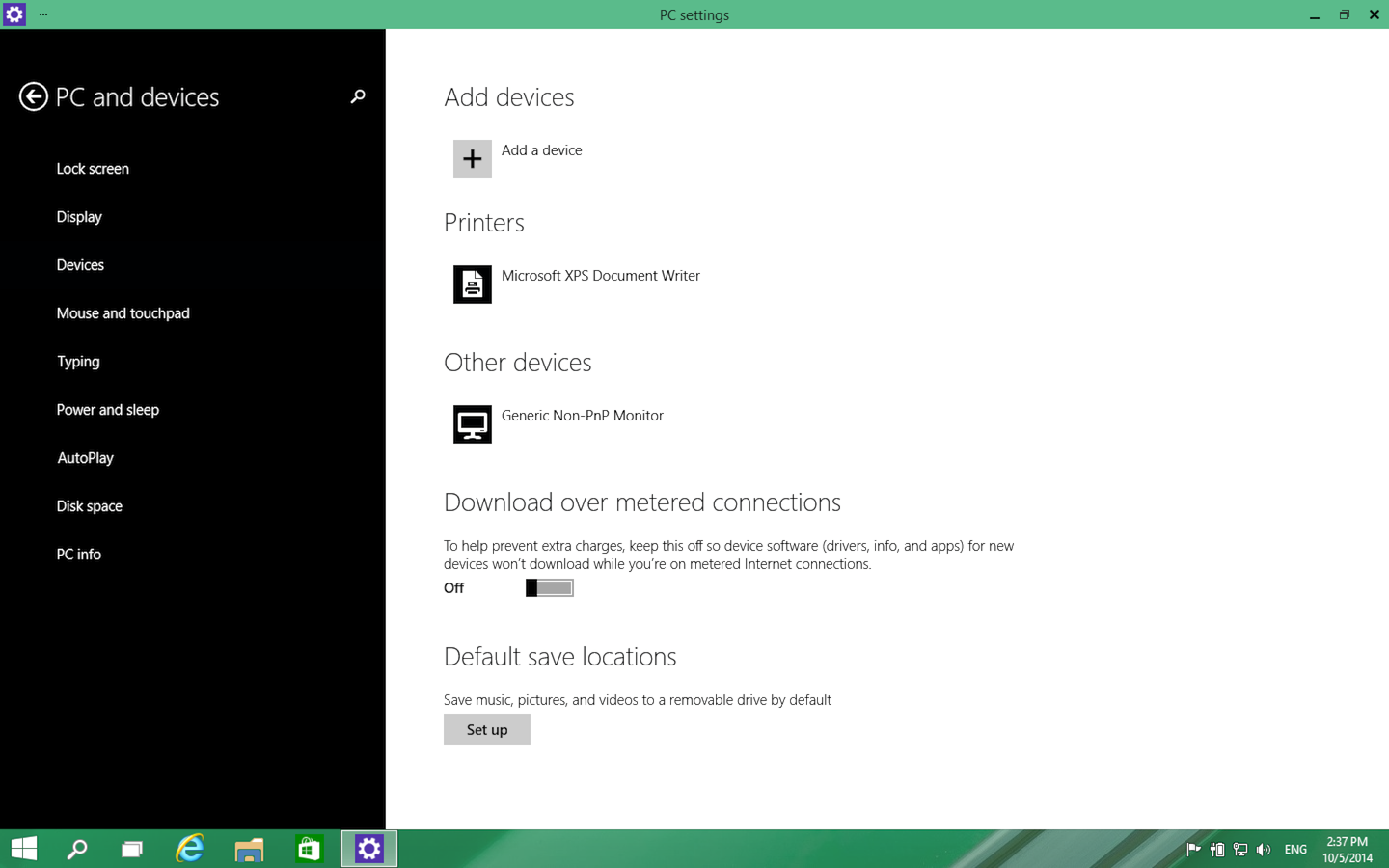Open the Windows Store taskbar icon
The height and width of the screenshot is (868, 1389).
pos(309,849)
